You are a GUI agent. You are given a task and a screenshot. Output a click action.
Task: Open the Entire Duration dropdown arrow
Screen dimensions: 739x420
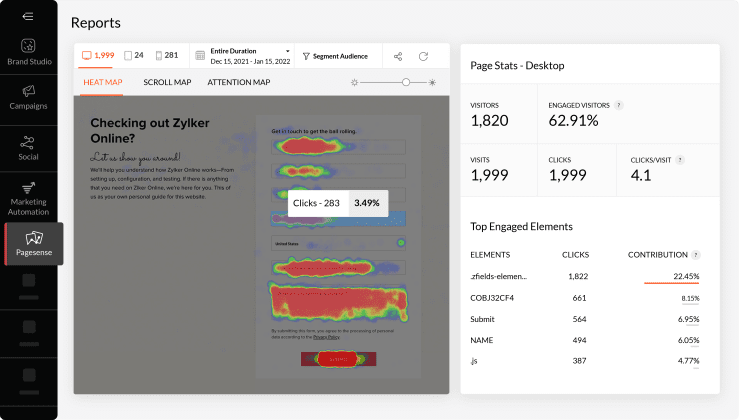pos(287,51)
